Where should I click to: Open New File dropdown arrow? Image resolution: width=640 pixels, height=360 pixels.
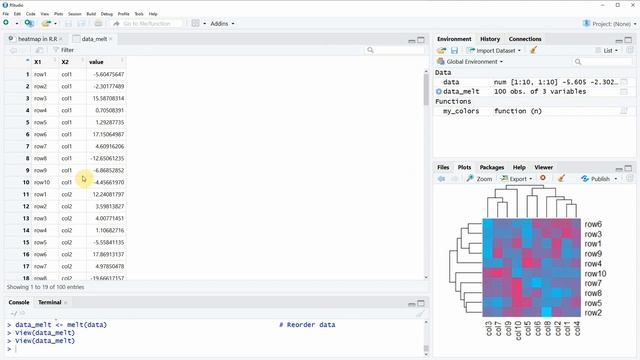coord(17,24)
